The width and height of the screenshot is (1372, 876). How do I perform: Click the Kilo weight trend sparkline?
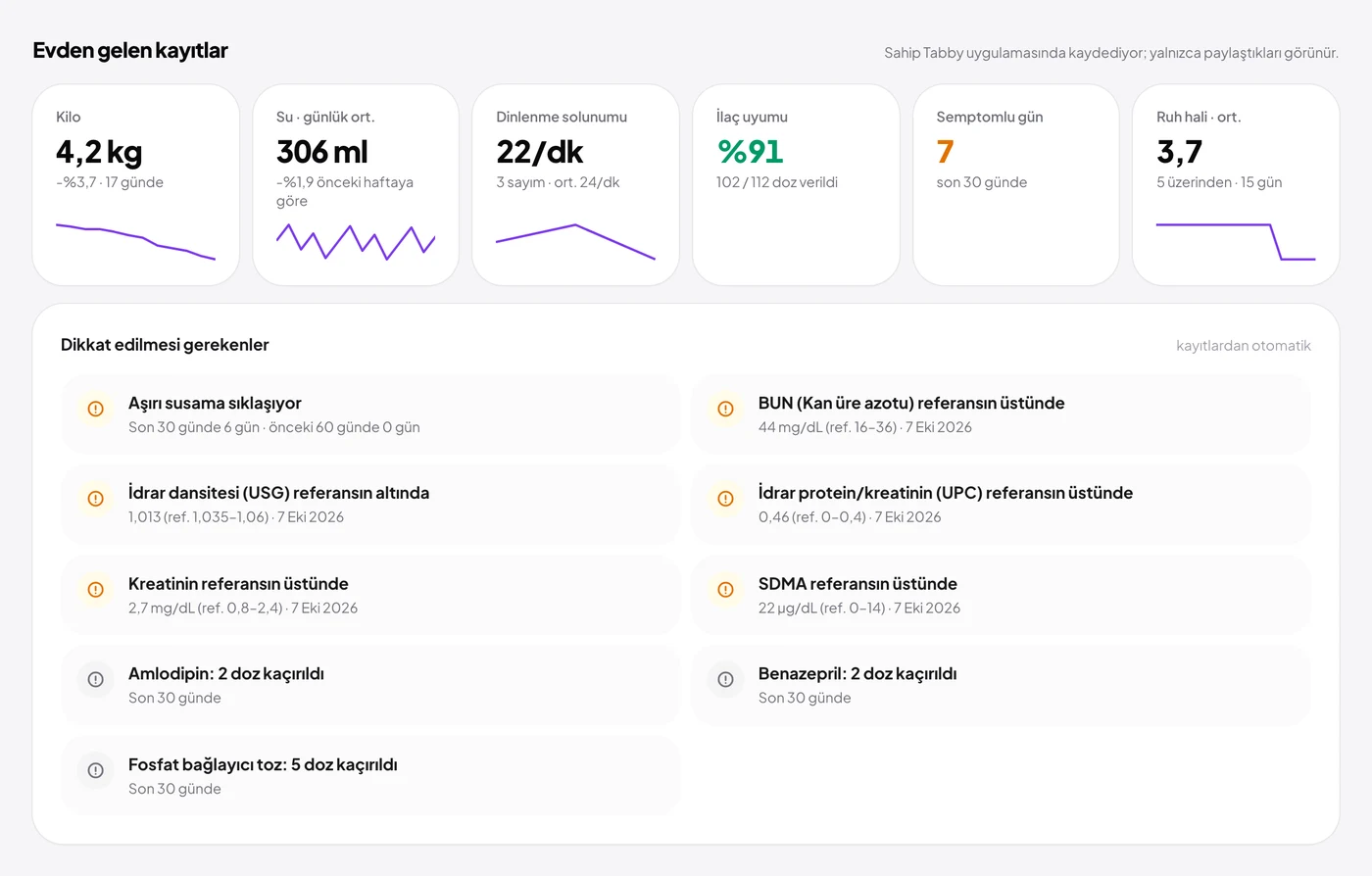[135, 242]
